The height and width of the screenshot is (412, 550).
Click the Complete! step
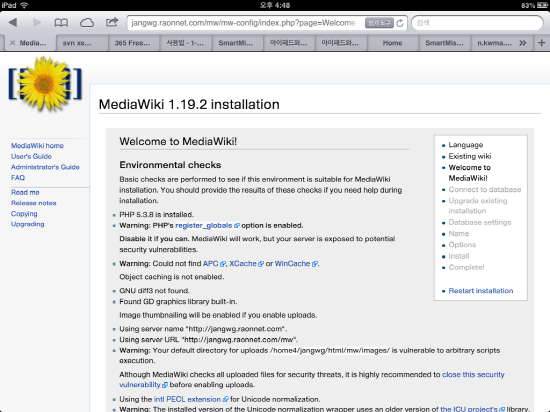(466, 267)
